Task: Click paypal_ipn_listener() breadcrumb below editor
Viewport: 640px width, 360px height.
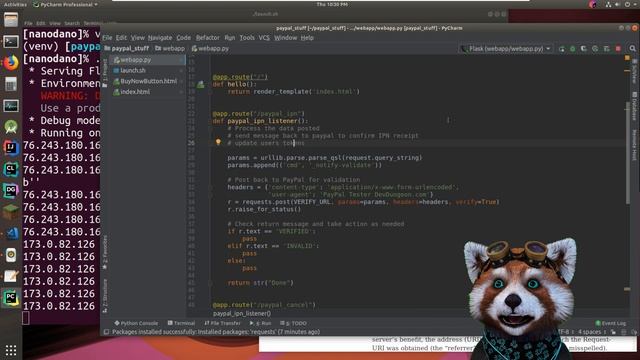Action: click(x=242, y=313)
